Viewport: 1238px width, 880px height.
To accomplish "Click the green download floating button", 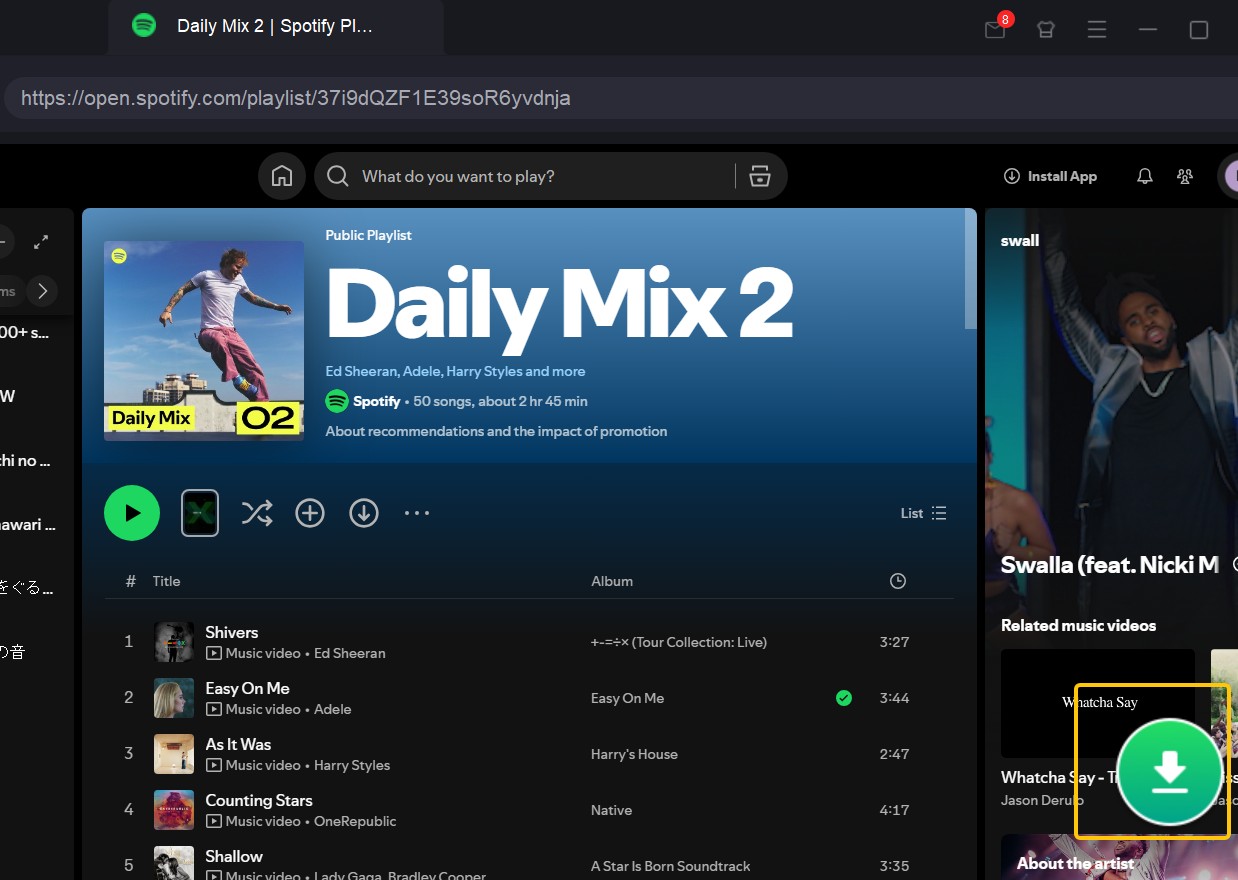I will pos(1169,771).
